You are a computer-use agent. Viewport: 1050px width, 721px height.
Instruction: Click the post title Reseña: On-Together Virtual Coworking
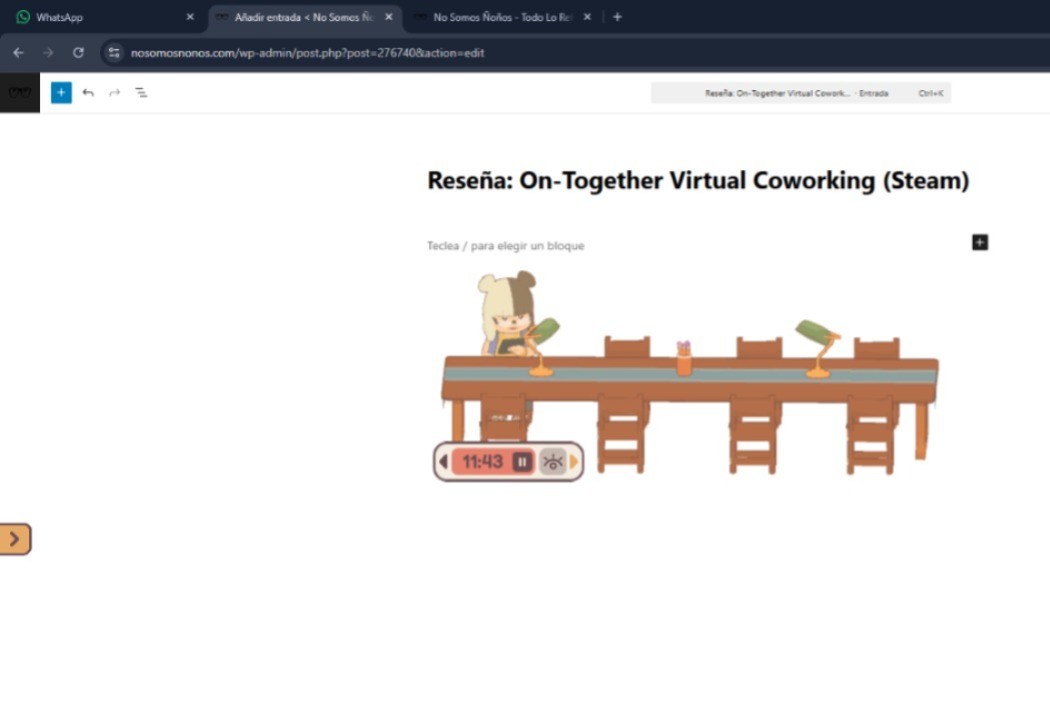click(x=698, y=181)
